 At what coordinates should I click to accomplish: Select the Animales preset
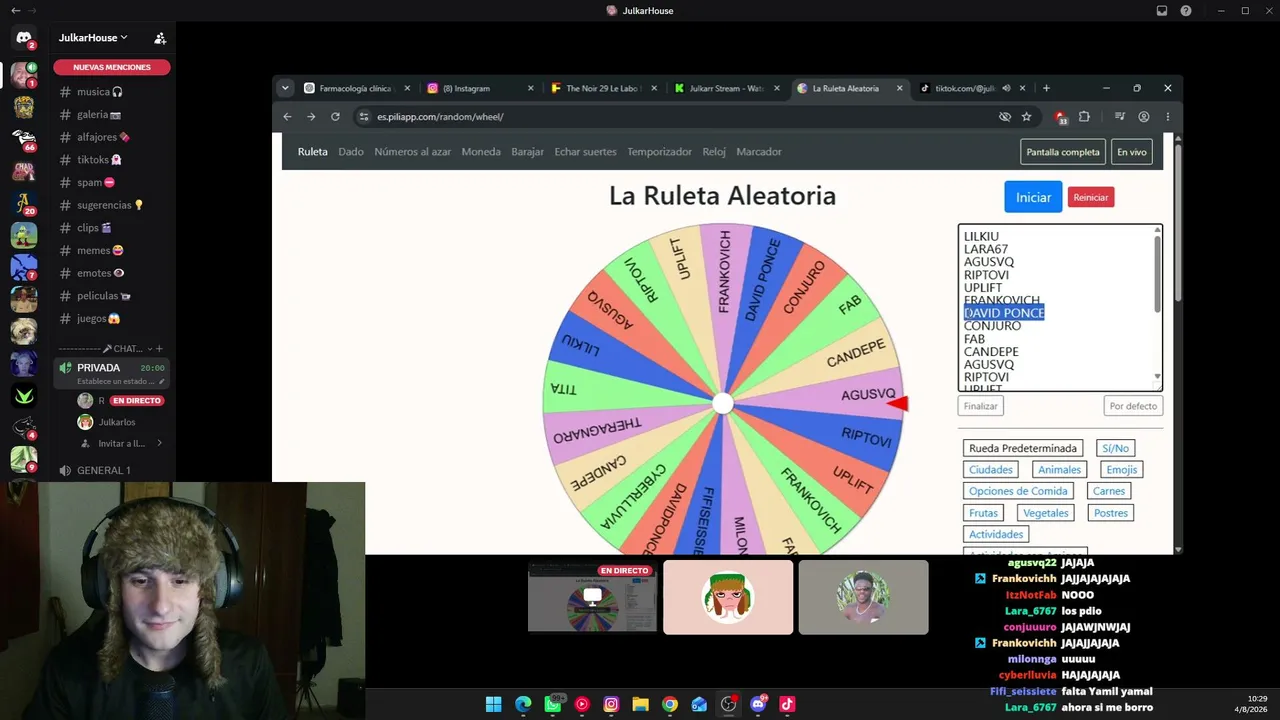(x=1059, y=470)
